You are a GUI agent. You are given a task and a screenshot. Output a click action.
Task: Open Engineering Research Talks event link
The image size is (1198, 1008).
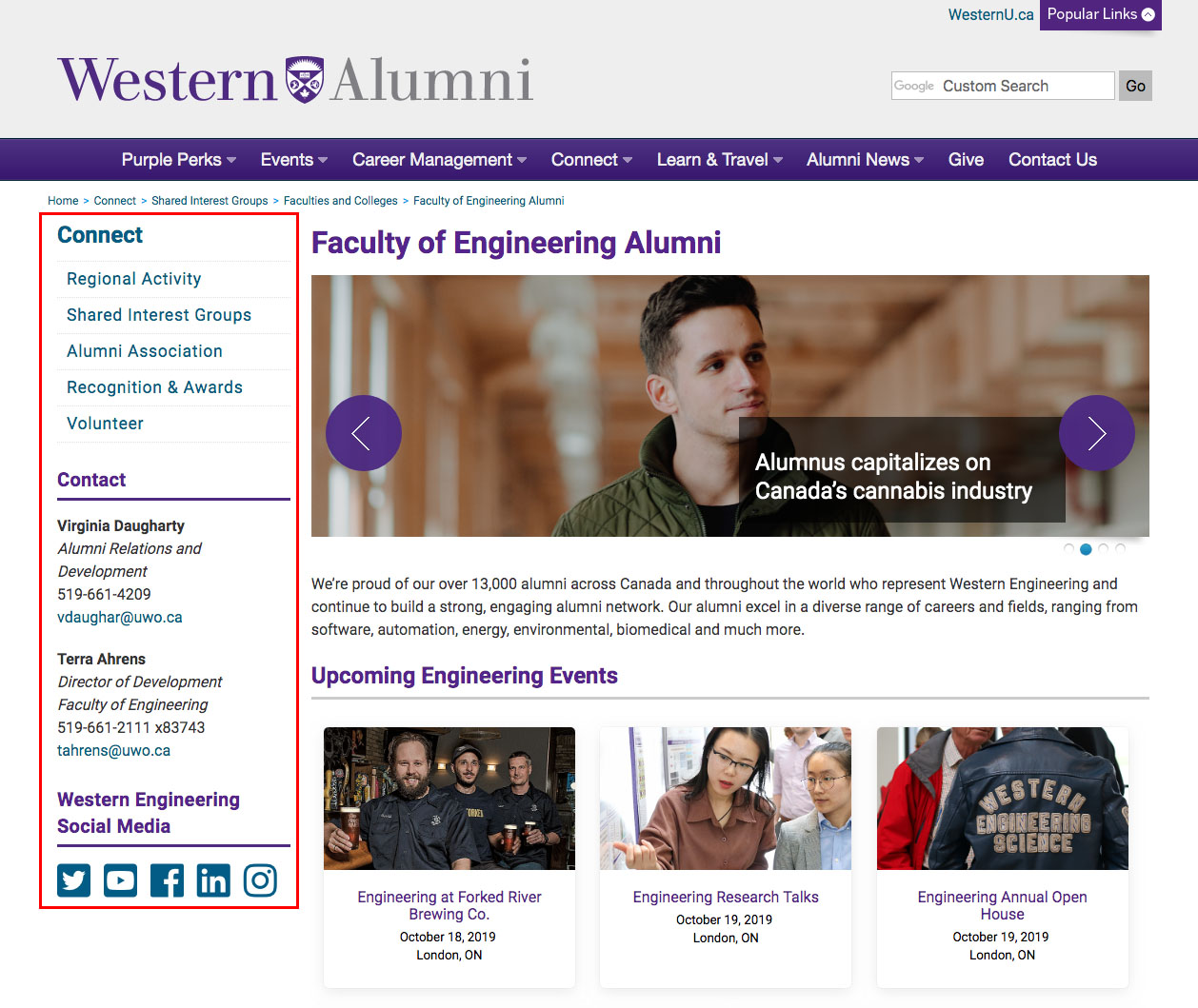(726, 897)
